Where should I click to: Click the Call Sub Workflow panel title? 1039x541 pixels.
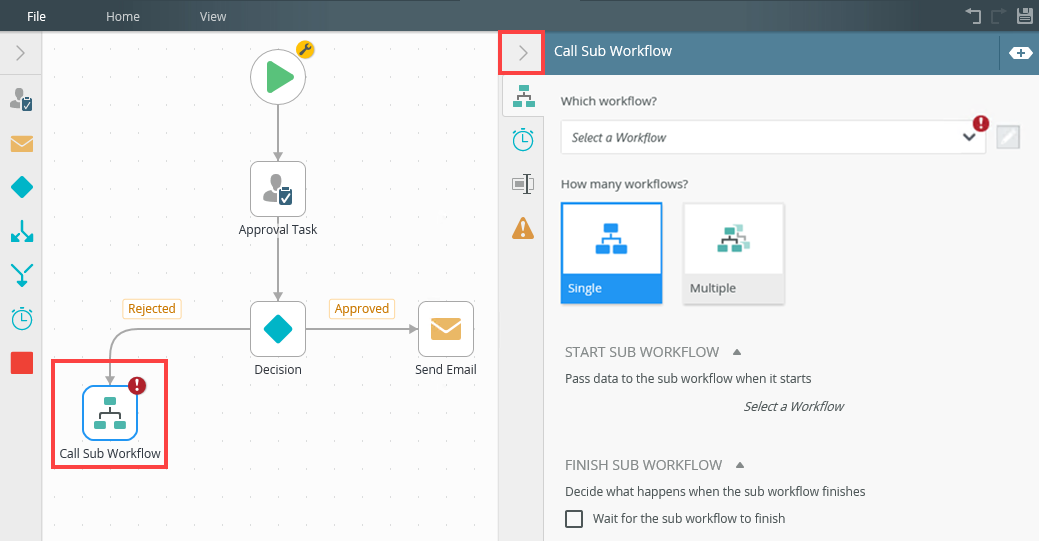click(x=613, y=51)
